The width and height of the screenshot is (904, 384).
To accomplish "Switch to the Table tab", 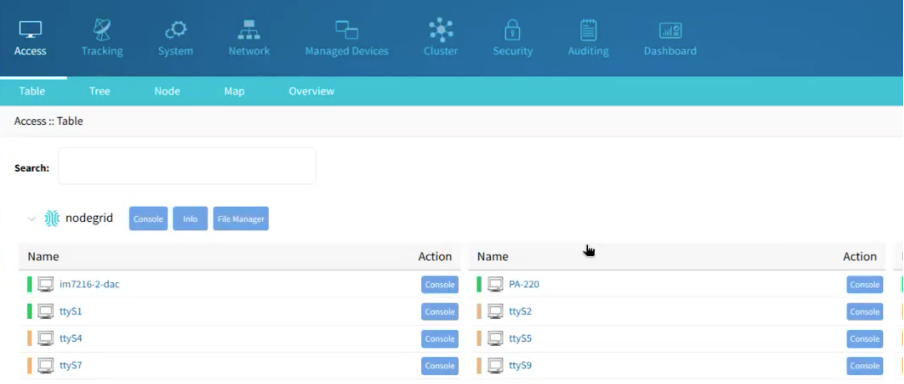I will click(32, 91).
